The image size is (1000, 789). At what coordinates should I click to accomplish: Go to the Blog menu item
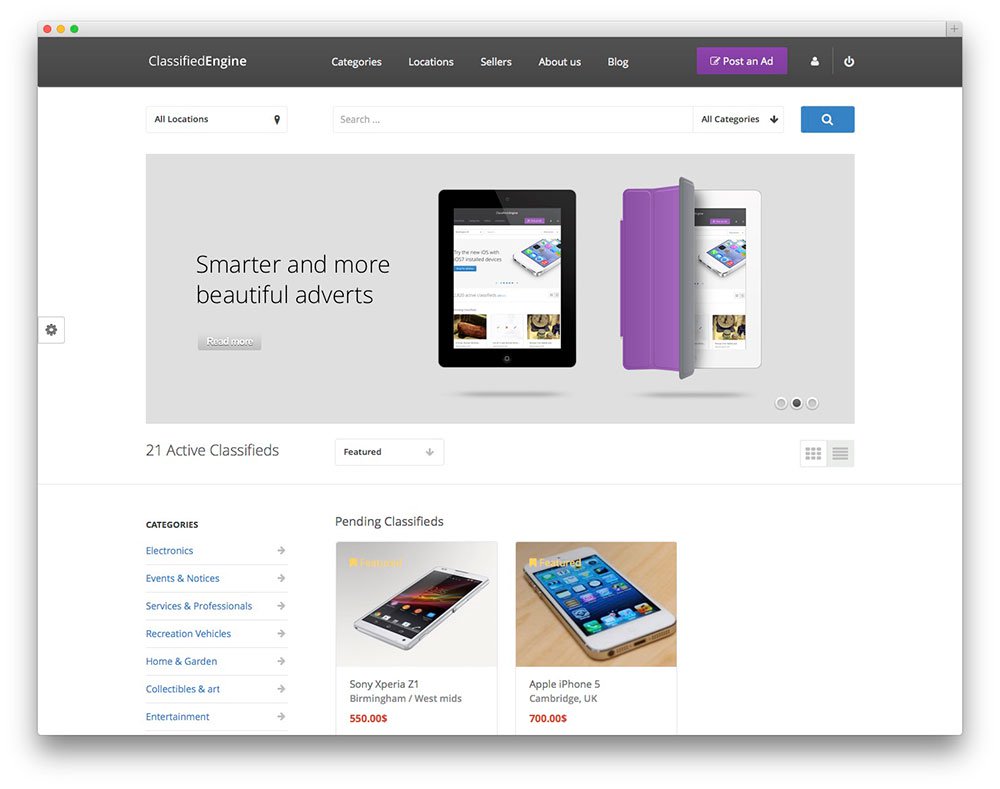(618, 62)
